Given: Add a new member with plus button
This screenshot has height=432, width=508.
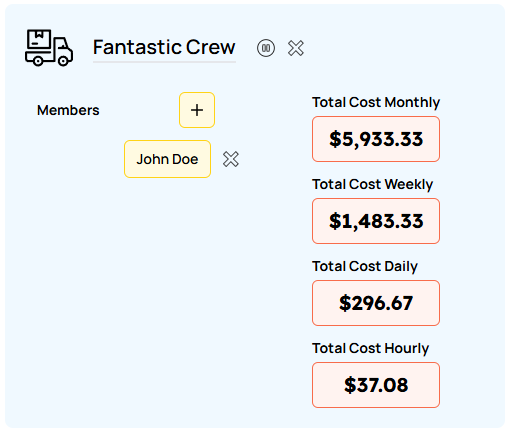Looking at the screenshot, I should coord(197,110).
